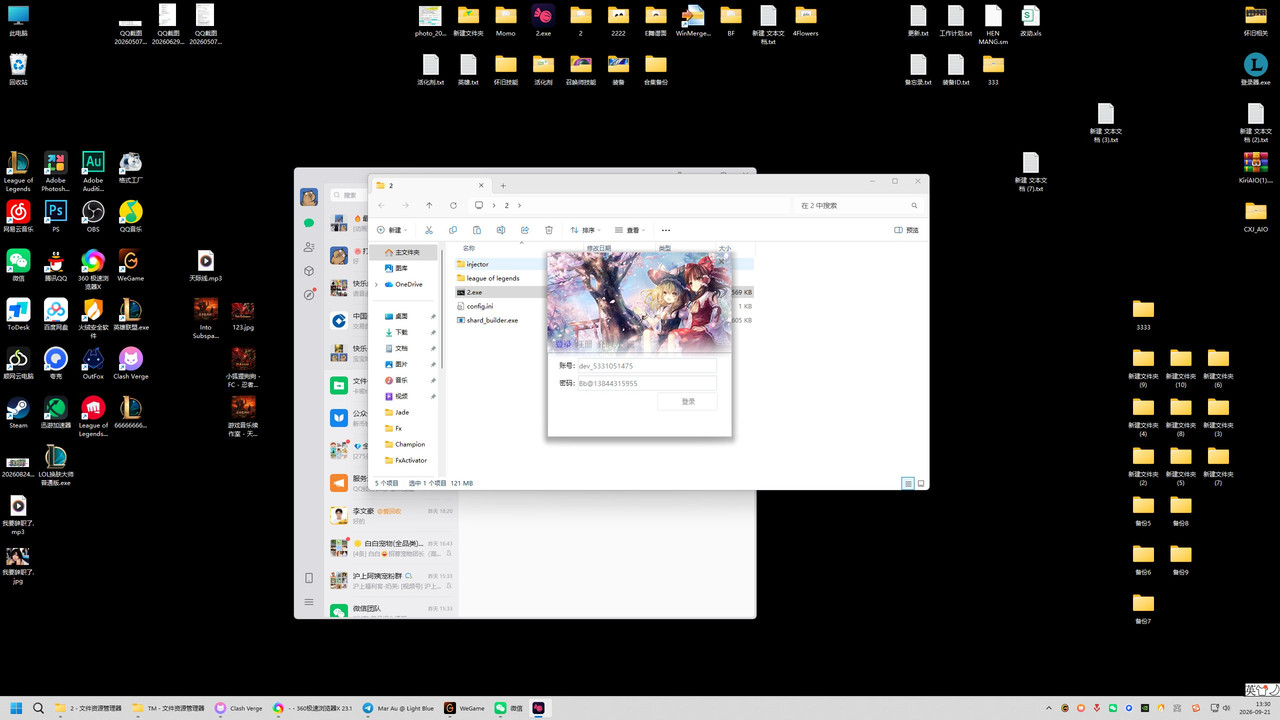Screen dimensions: 1280x720
Task: Open the 回收站 Recycle Bin desktop icon
Action: (18, 69)
